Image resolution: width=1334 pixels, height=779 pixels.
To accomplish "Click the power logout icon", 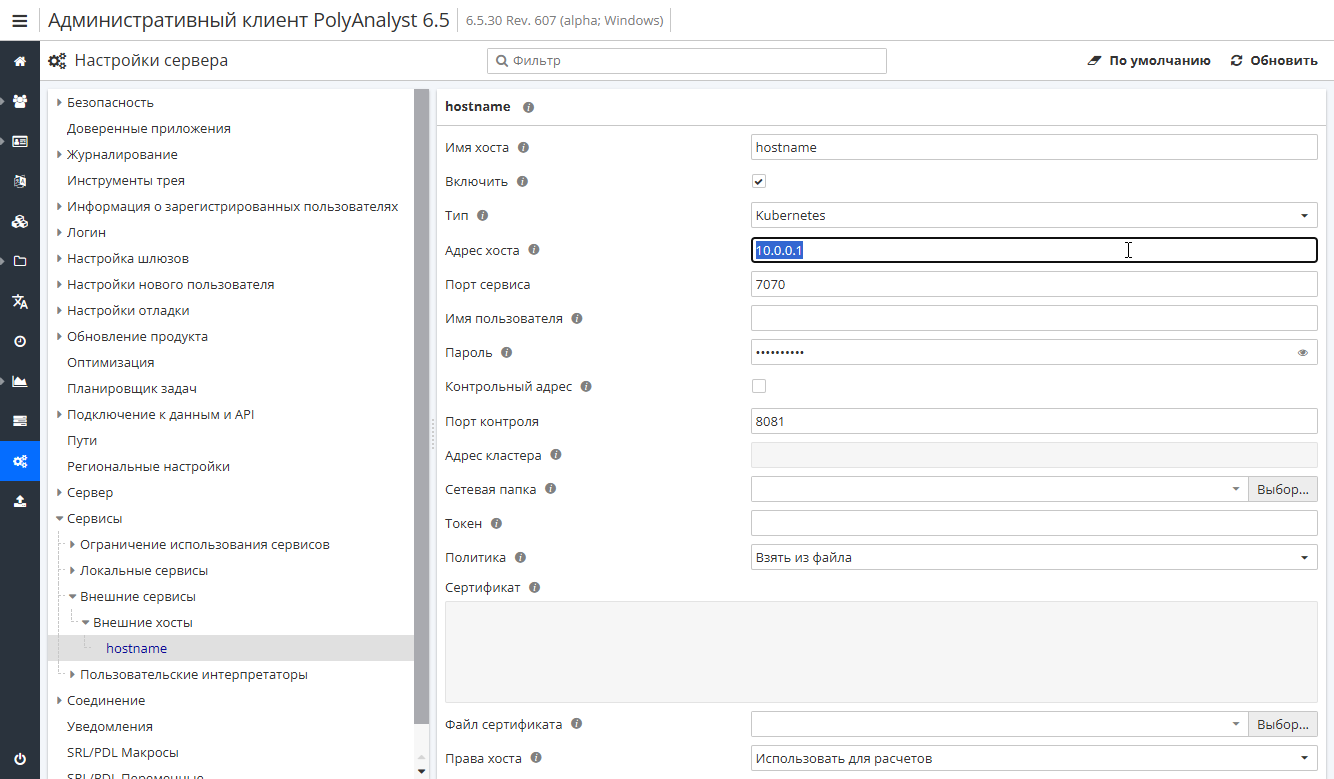I will click(20, 759).
